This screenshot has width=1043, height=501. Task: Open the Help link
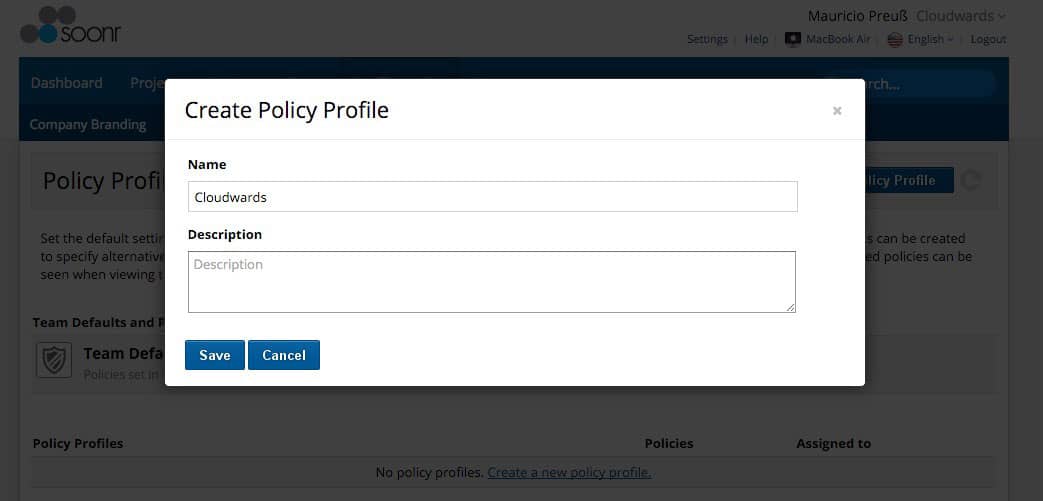point(756,40)
